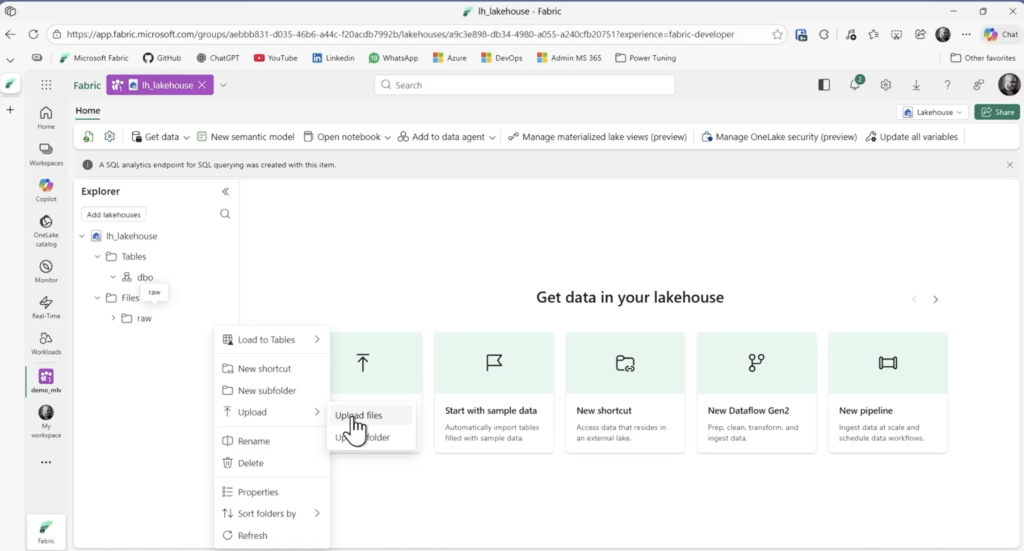The width and height of the screenshot is (1024, 551).
Task: Open the settings gear in top header
Action: 885,85
